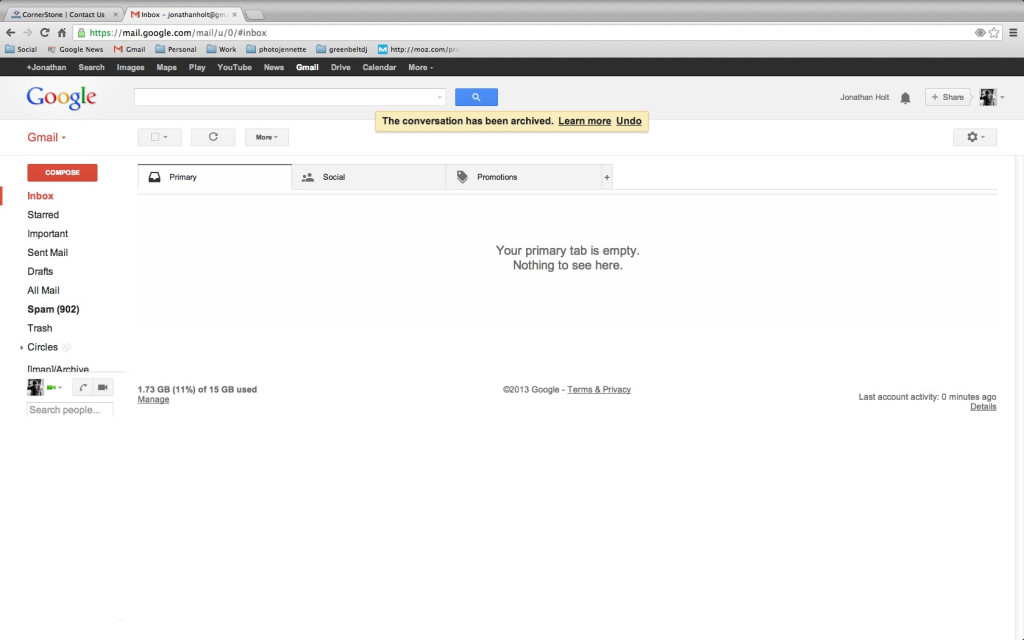
Task: Start a video call from chat panel
Action: [103, 387]
